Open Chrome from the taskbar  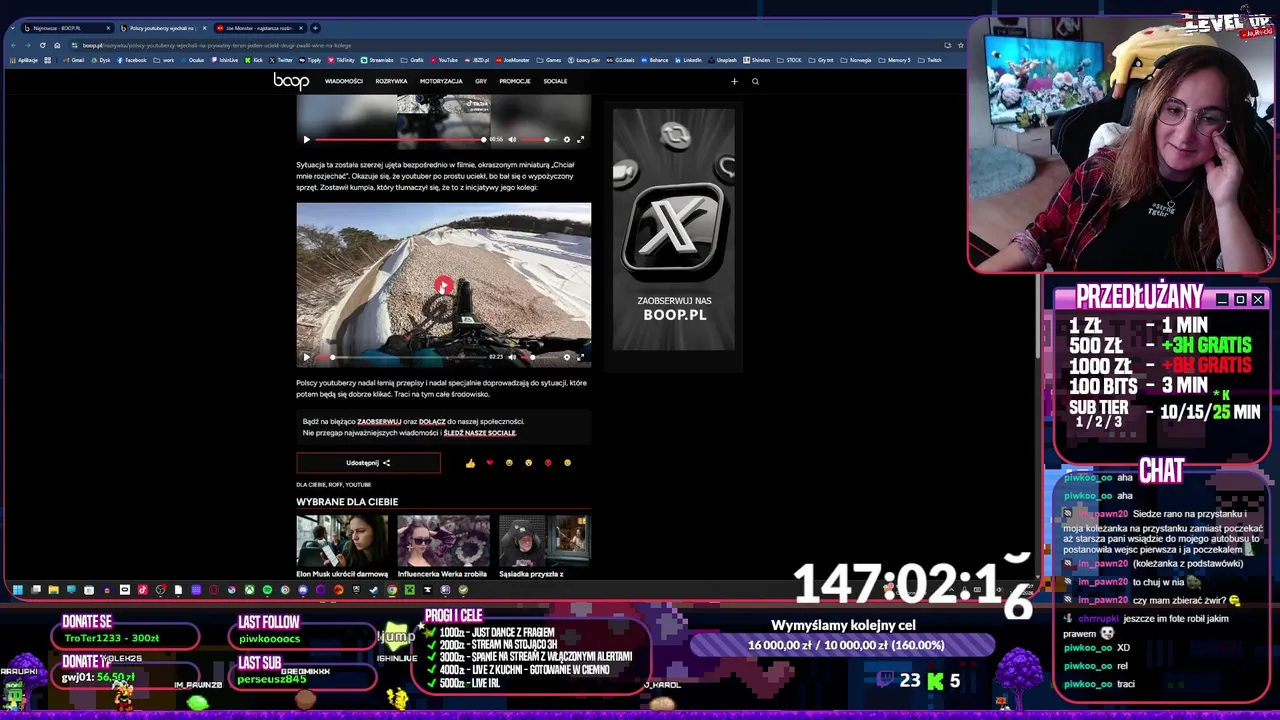click(x=392, y=590)
